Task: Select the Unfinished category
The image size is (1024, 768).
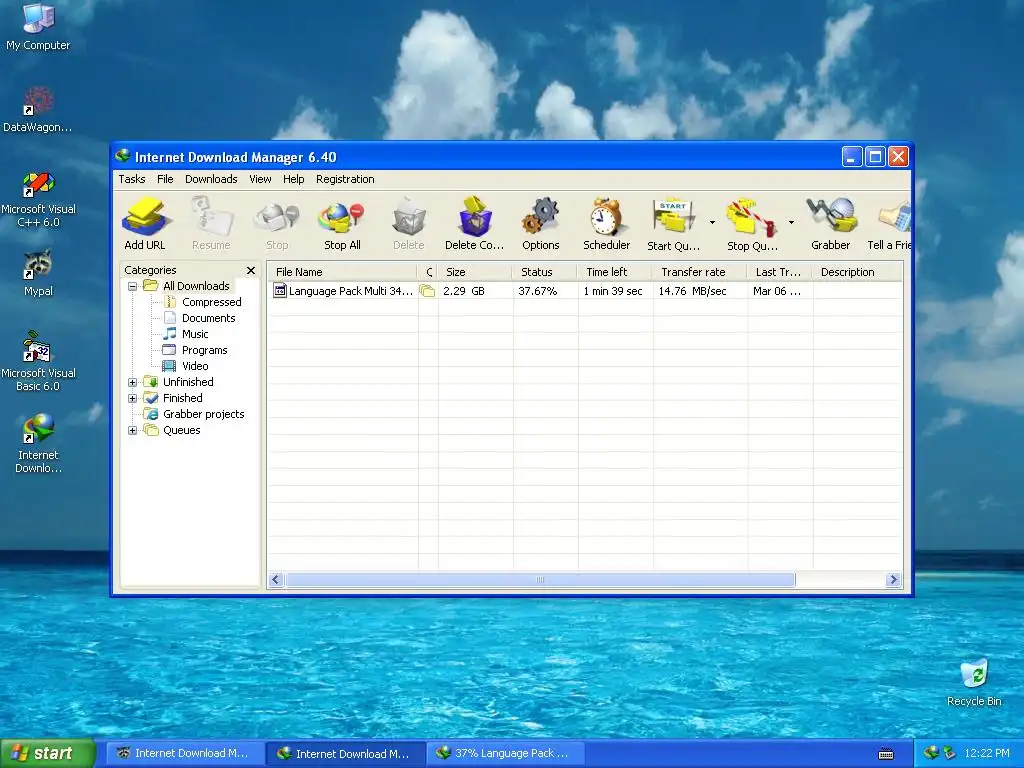Action: coord(188,382)
